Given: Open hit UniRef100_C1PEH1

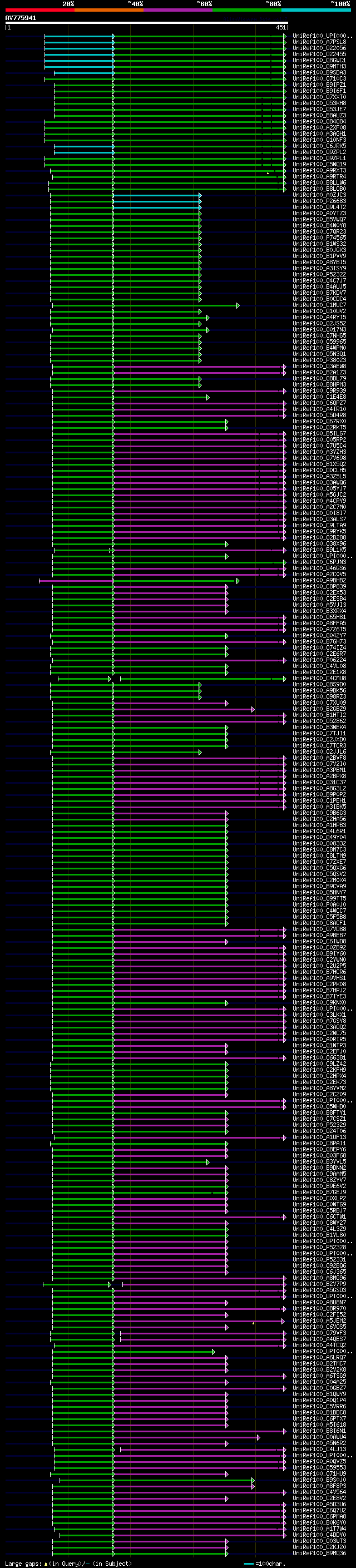Looking at the screenshot, I should pyautogui.click(x=319, y=800).
